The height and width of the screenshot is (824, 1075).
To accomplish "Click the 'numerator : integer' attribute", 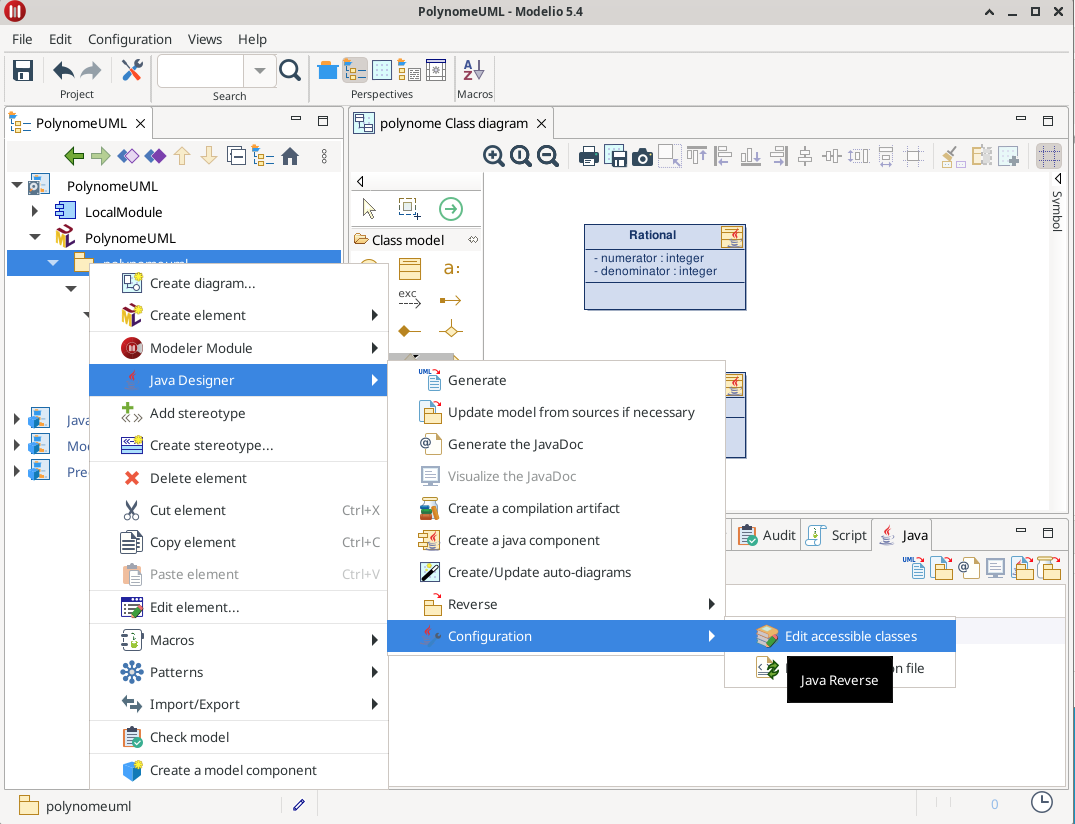I will [649, 258].
